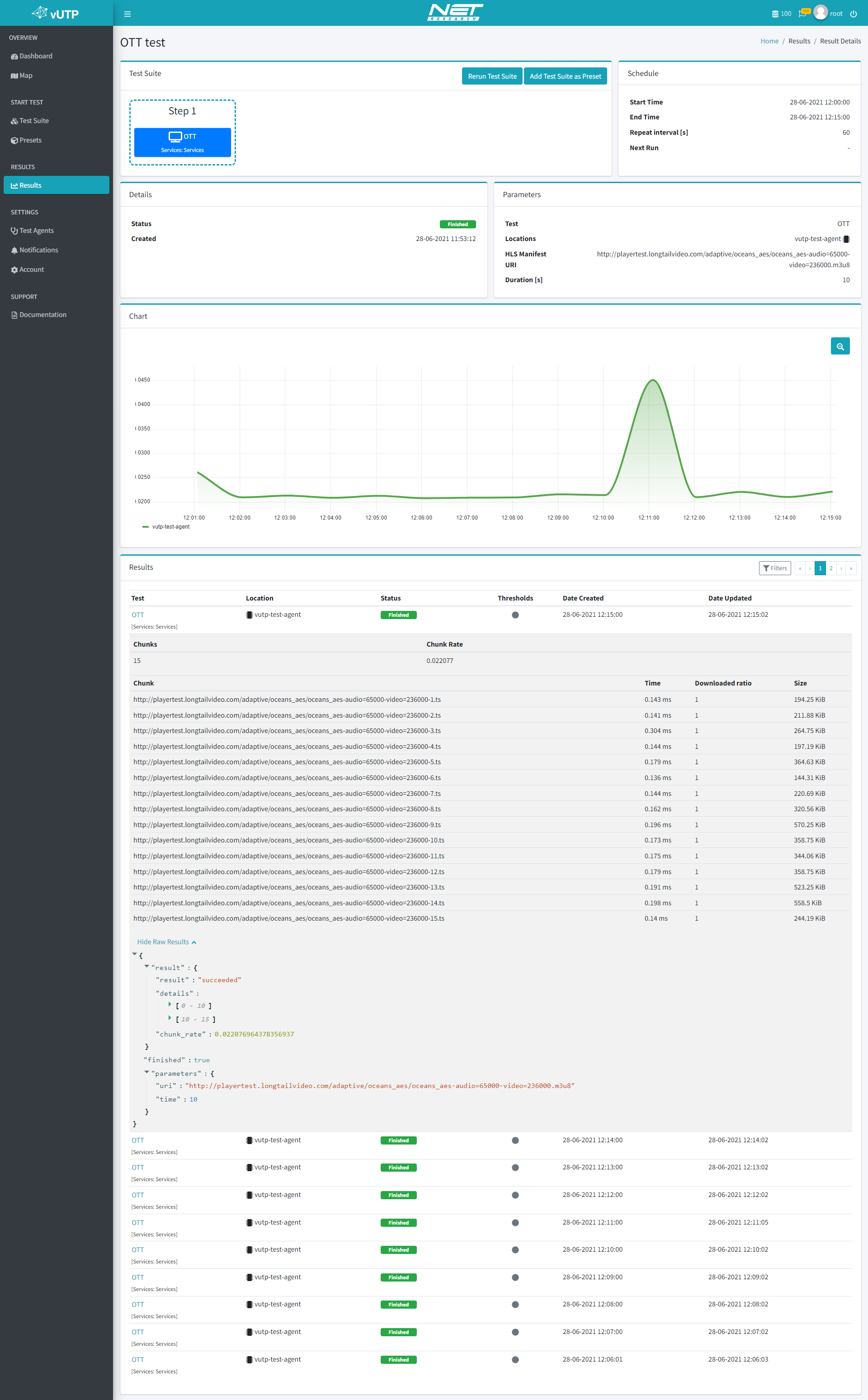Expand OTT result from 12:13:00
The height and width of the screenshot is (1400, 868).
138,1167
